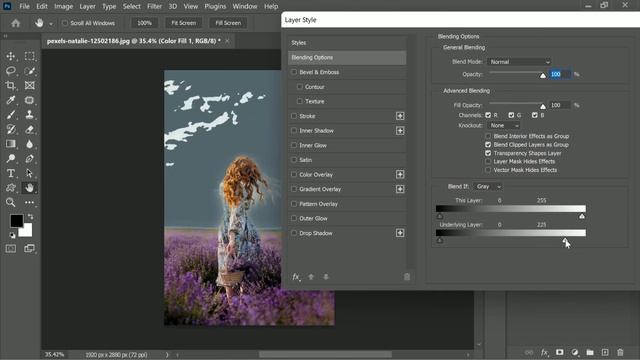Click the Fill Screen button

(x=228, y=23)
